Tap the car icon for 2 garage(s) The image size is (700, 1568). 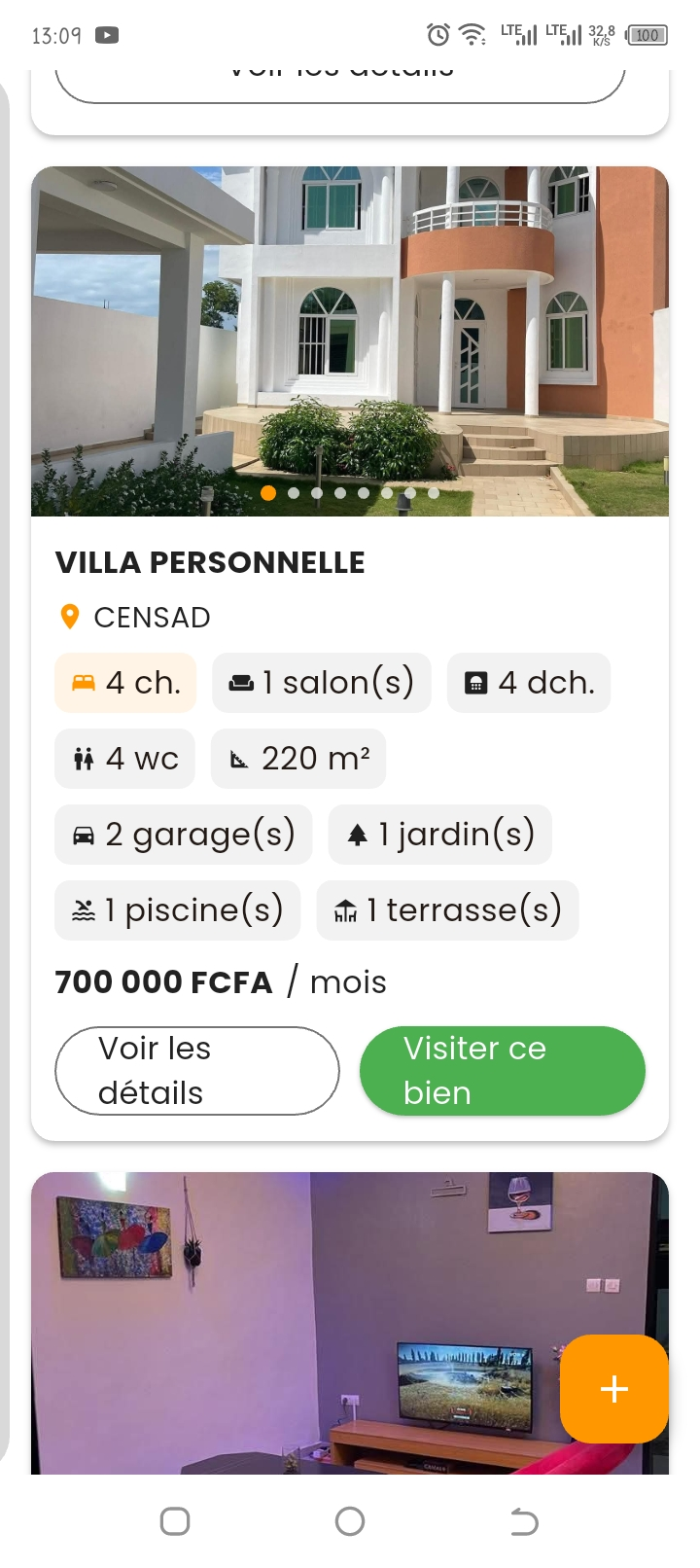point(84,835)
